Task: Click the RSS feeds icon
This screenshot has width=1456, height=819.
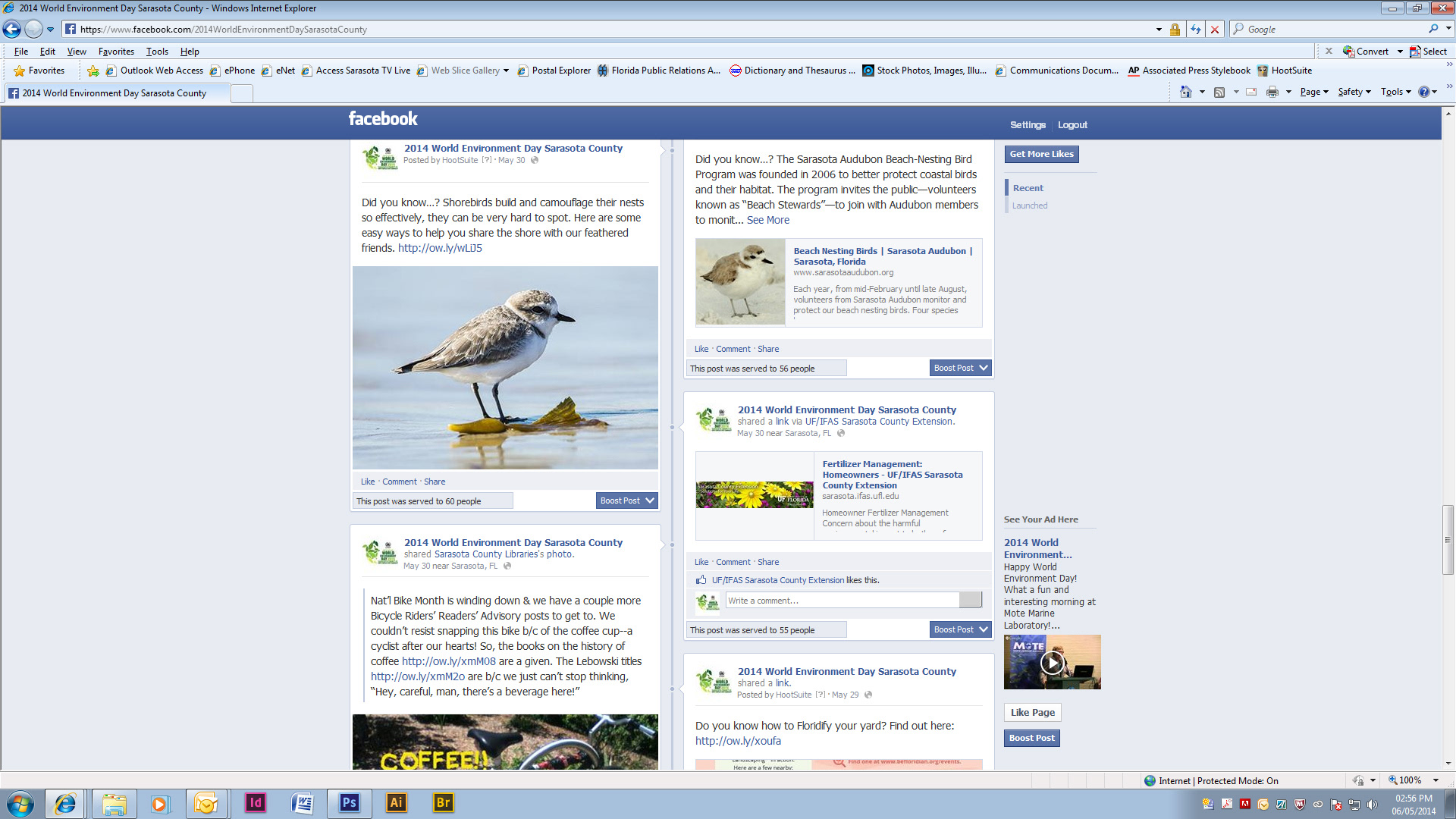Action: [1219, 92]
